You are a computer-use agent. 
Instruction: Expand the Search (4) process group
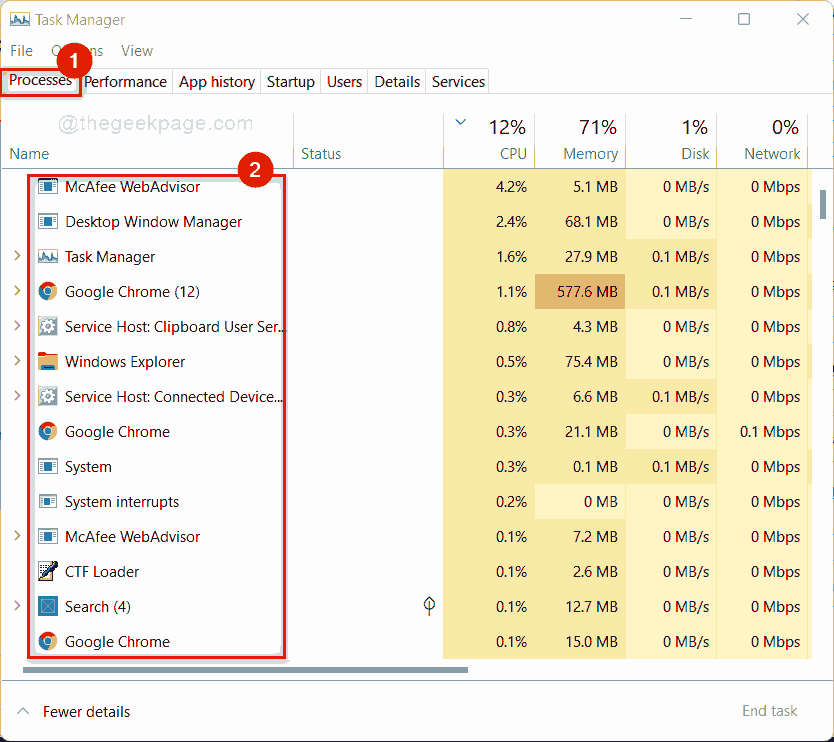point(16,606)
